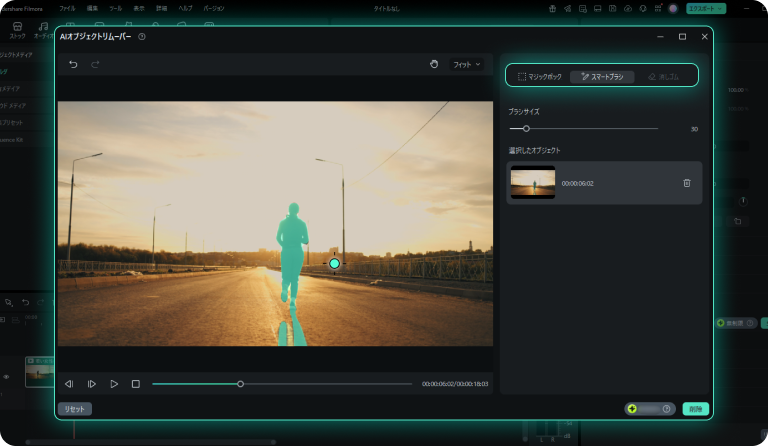This screenshot has height=446, width=768.
Task: Click the リセット button
Action: coord(75,409)
